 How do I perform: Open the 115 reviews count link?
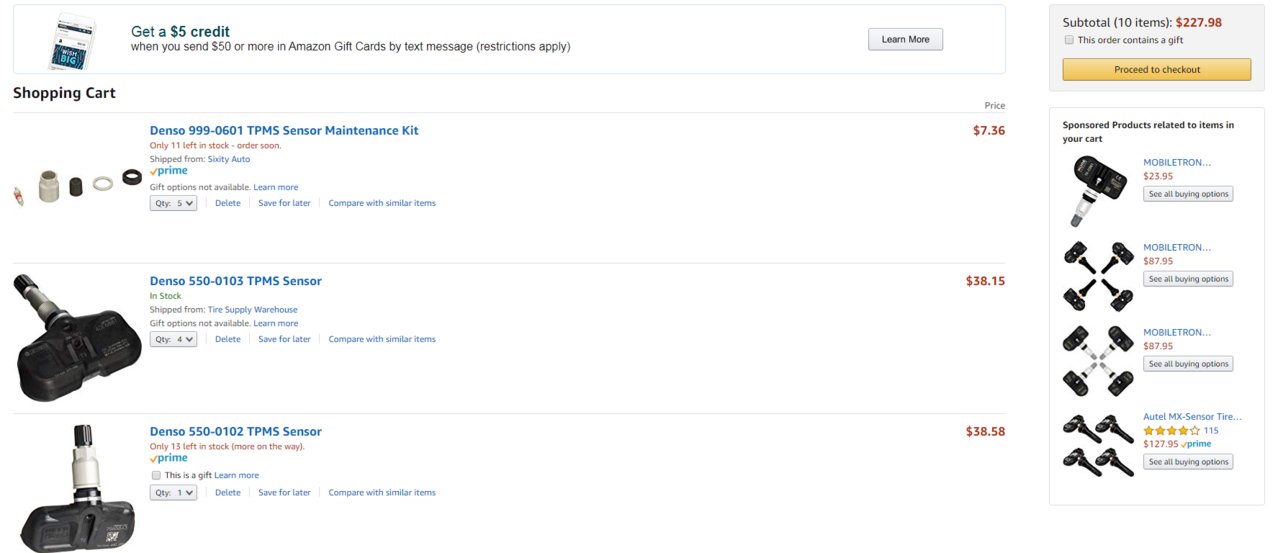[x=1211, y=431]
